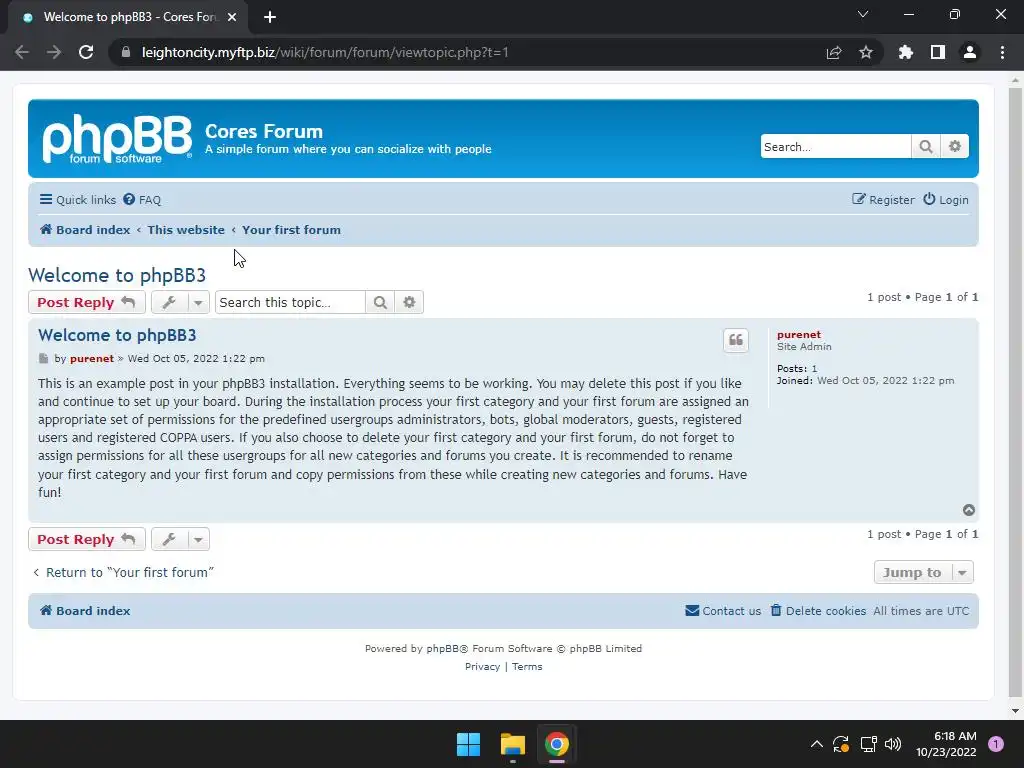Expand top topic tools dropdown arrow
This screenshot has height=768, width=1024.
(x=198, y=302)
